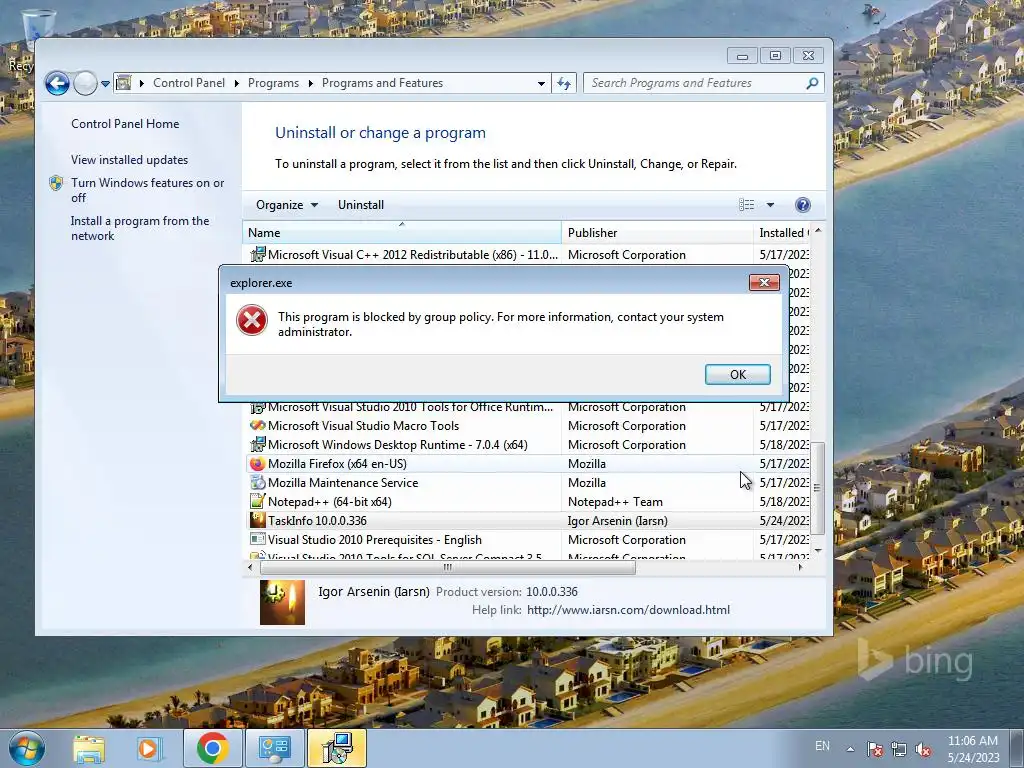1024x768 pixels.
Task: Click the change view icon
Action: coord(746,204)
